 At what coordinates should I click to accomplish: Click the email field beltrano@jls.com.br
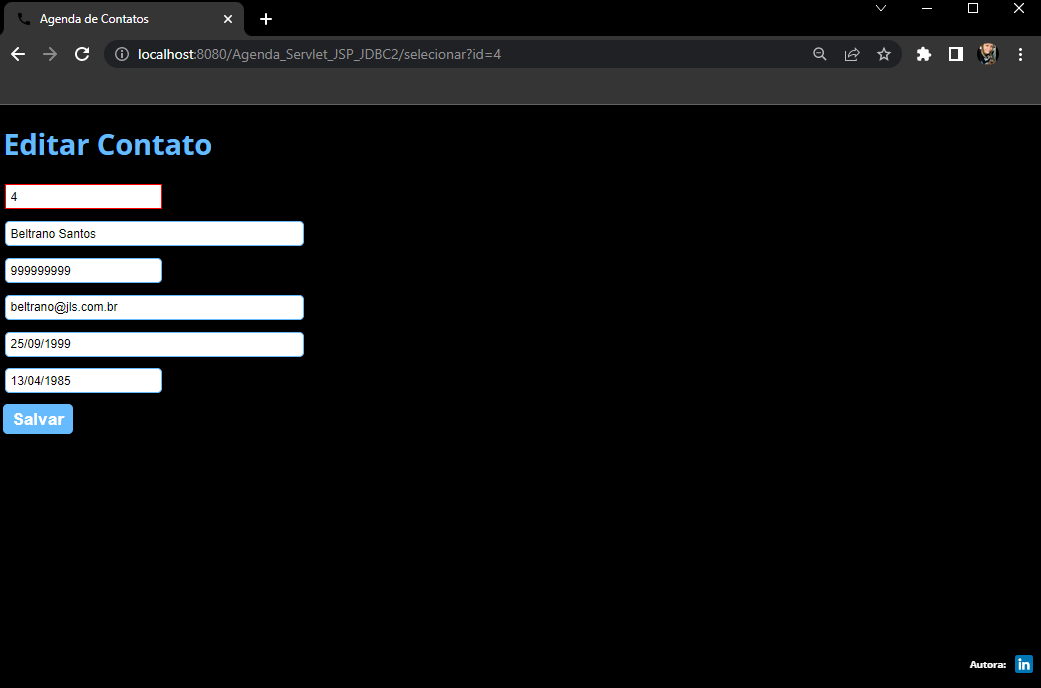point(154,307)
